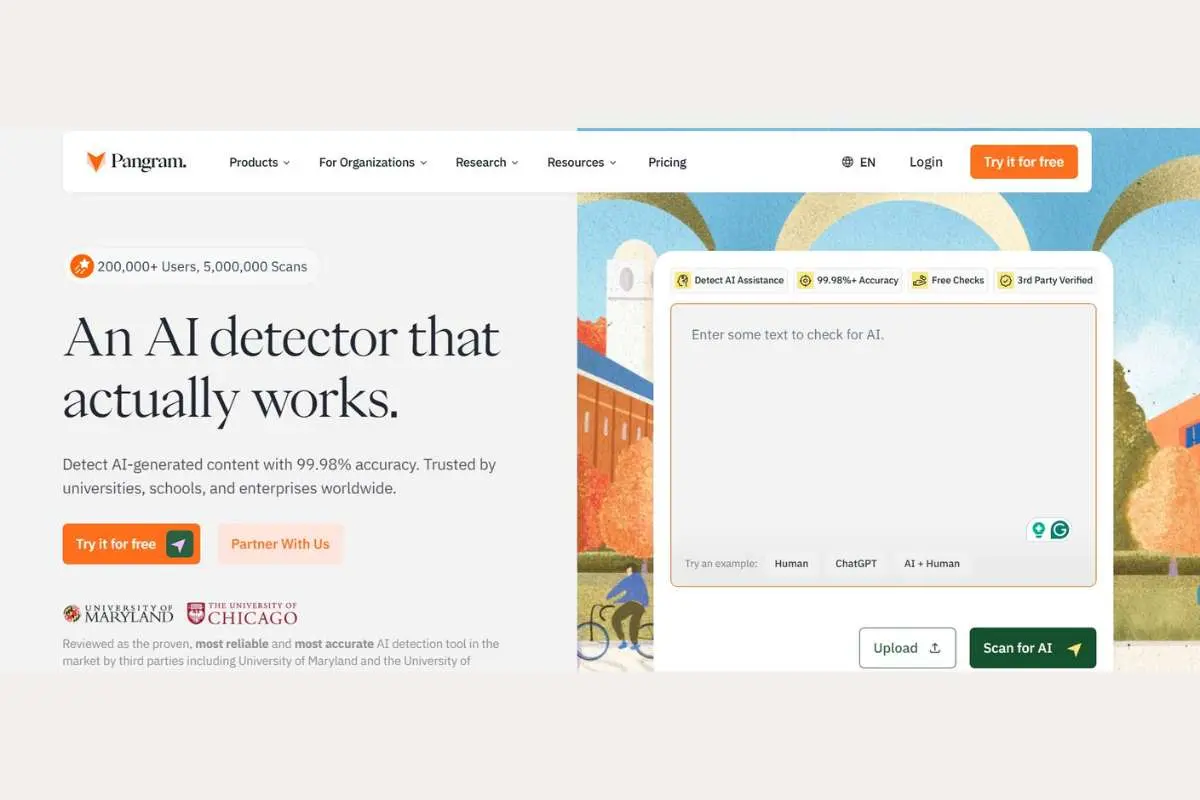
Task: Select the ChatGPT example text
Action: [x=856, y=563]
